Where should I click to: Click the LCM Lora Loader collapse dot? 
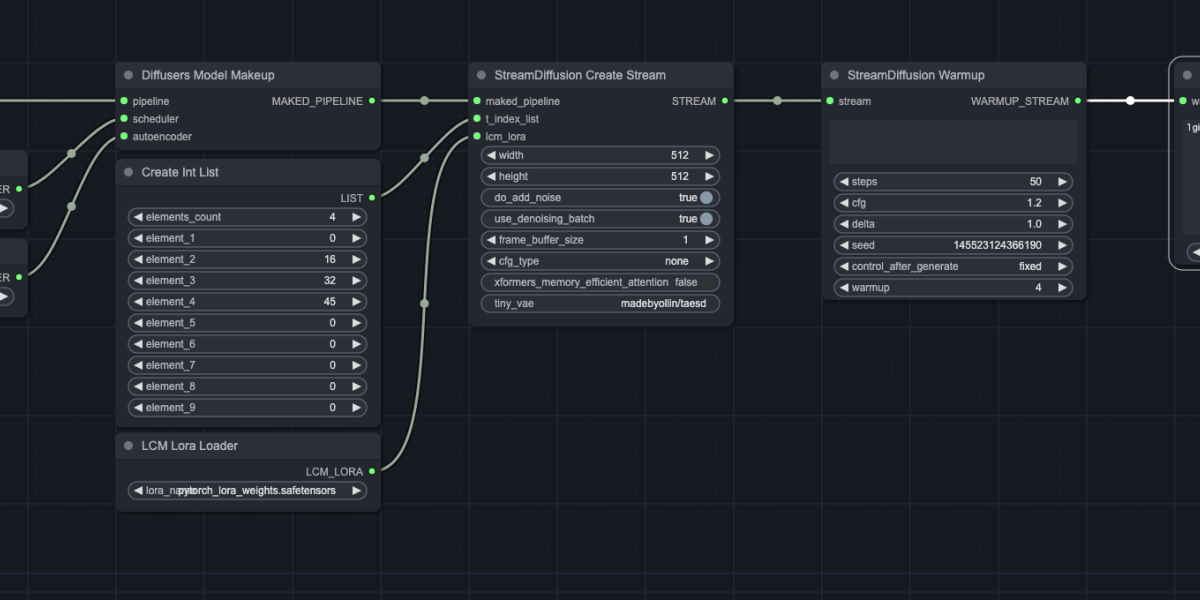[128, 445]
